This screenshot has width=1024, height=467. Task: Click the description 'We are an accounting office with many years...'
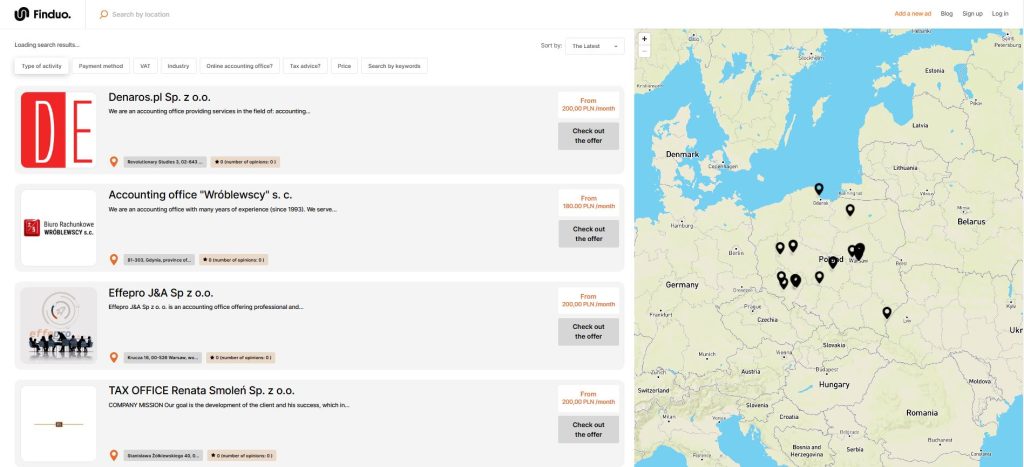point(223,210)
